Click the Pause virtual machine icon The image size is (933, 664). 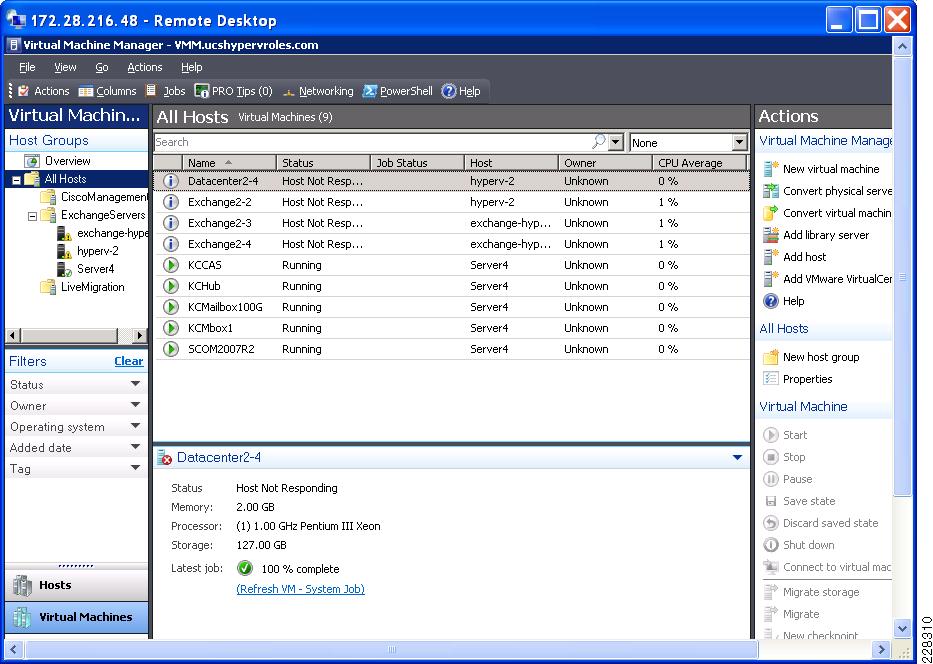[771, 479]
